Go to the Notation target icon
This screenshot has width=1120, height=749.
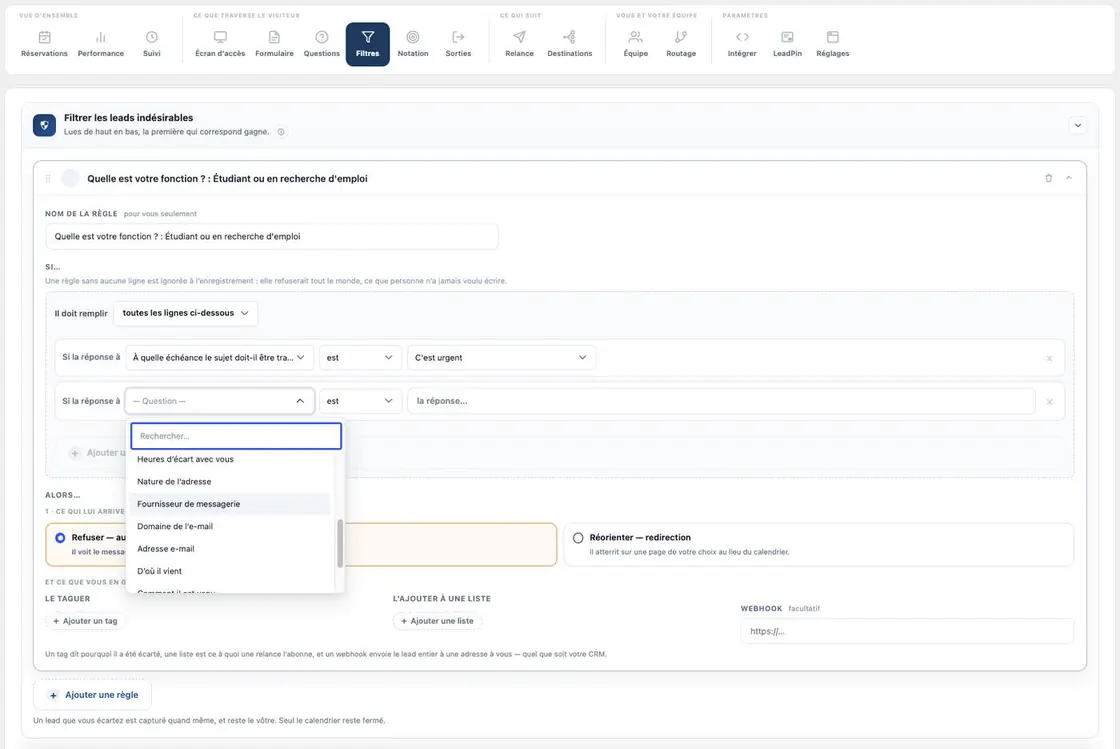(413, 37)
